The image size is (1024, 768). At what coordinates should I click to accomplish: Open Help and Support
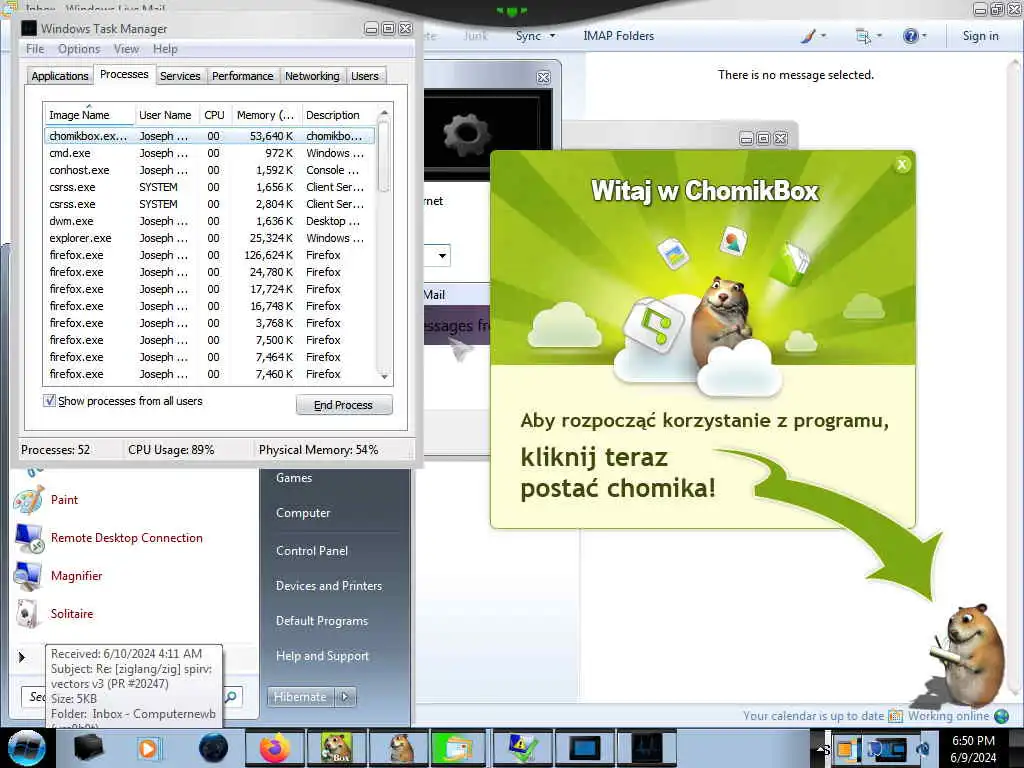point(322,656)
